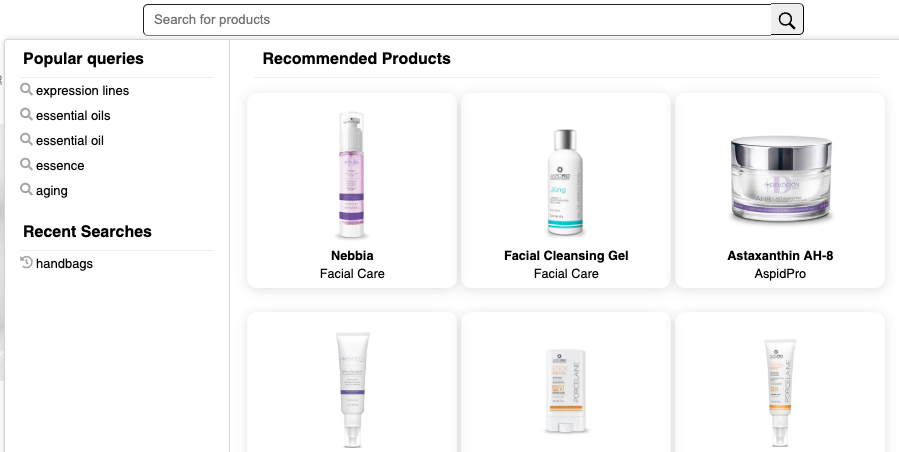
Task: Focus the 'Search for products' field
Action: 457,20
